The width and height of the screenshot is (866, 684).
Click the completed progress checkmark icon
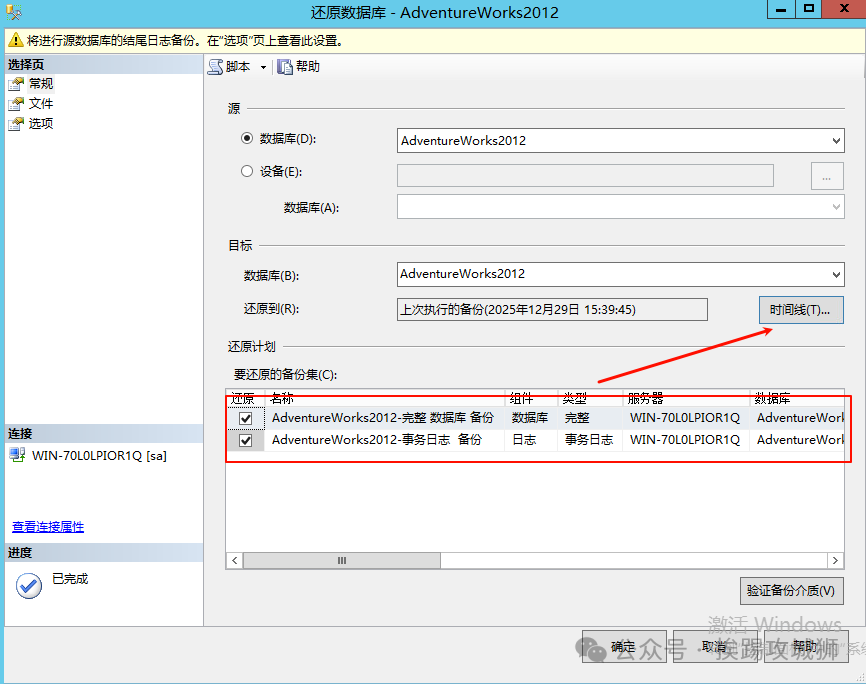(29, 585)
